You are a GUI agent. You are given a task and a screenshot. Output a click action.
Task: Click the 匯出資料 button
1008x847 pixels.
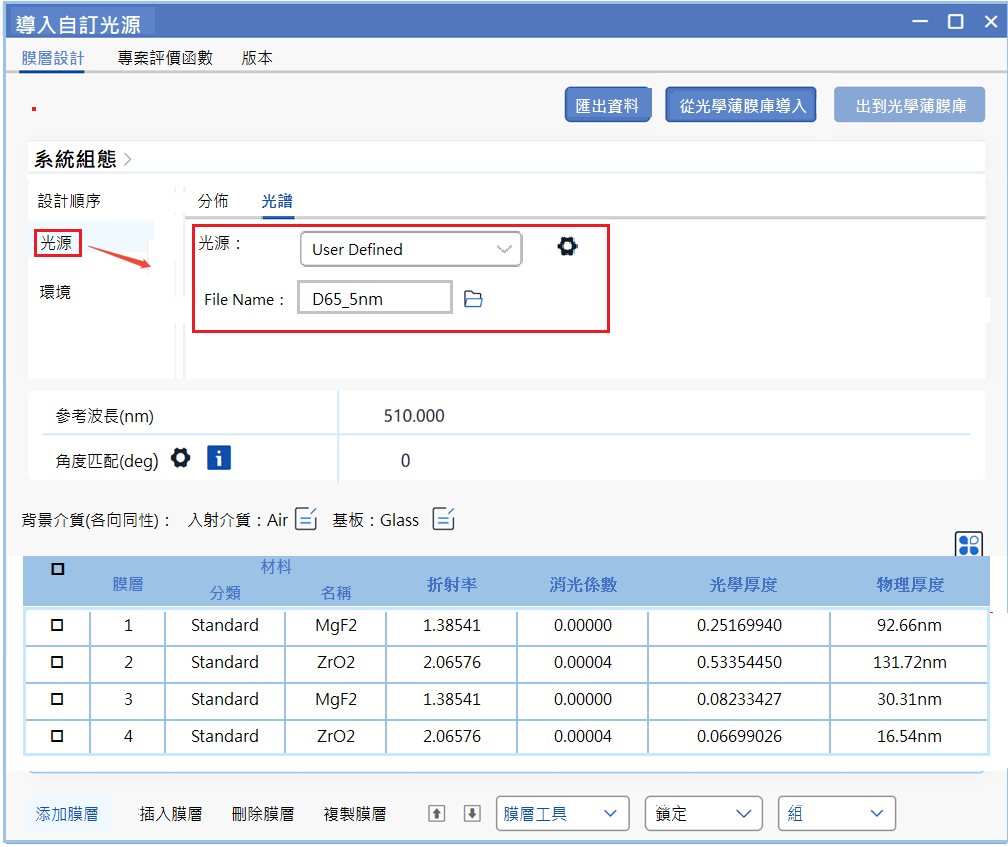click(608, 105)
